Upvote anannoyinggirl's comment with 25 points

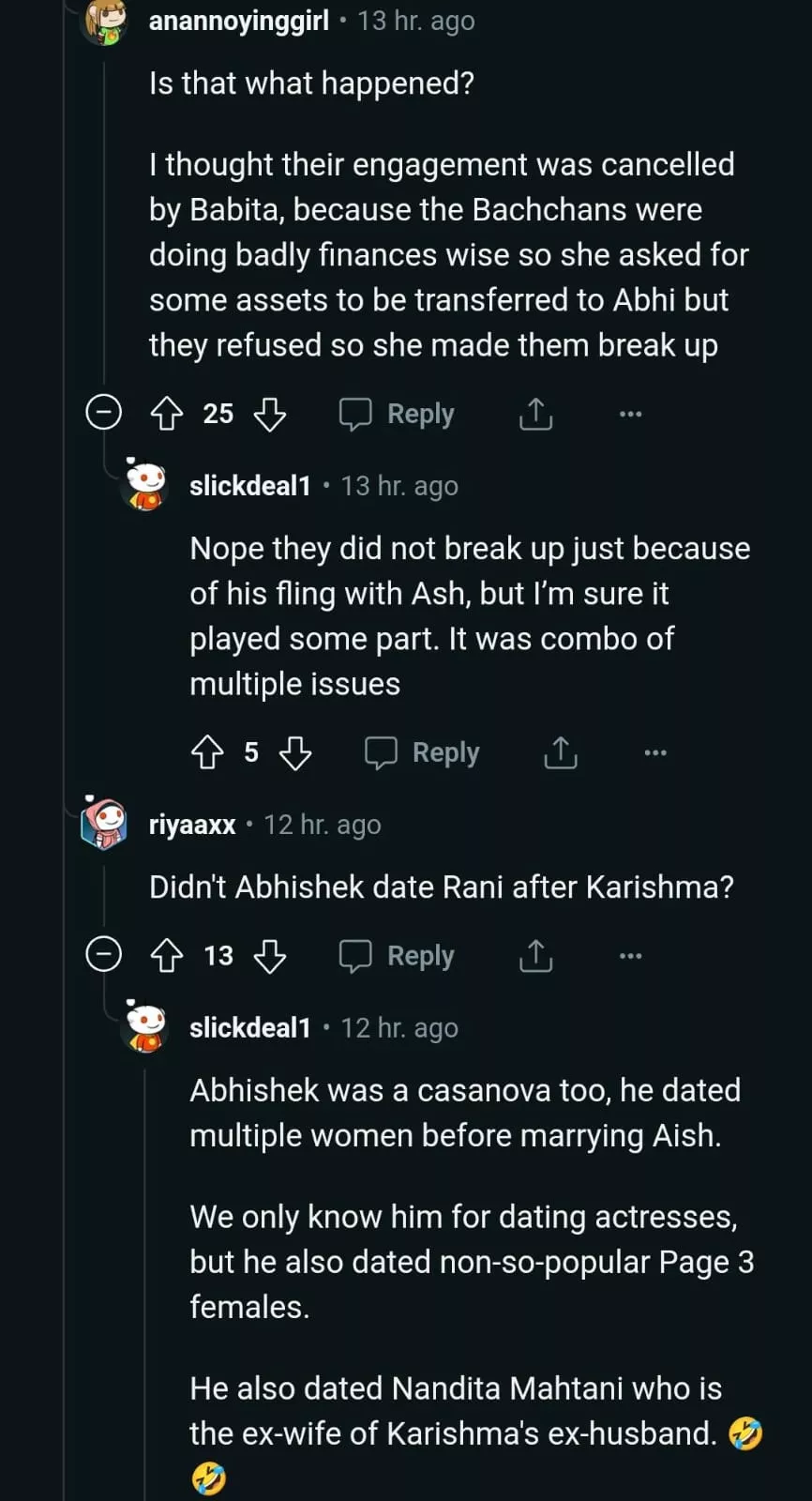[167, 414]
